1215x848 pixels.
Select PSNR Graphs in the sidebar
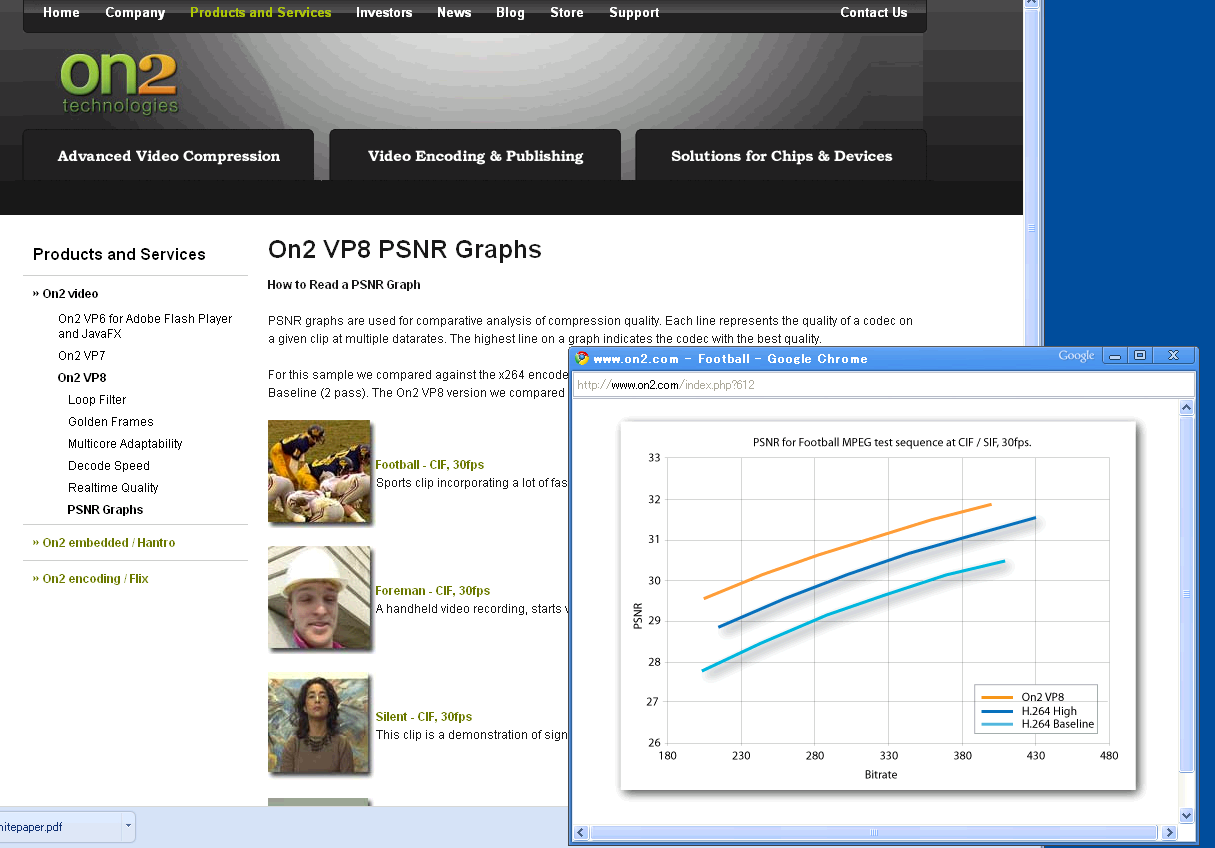(105, 510)
